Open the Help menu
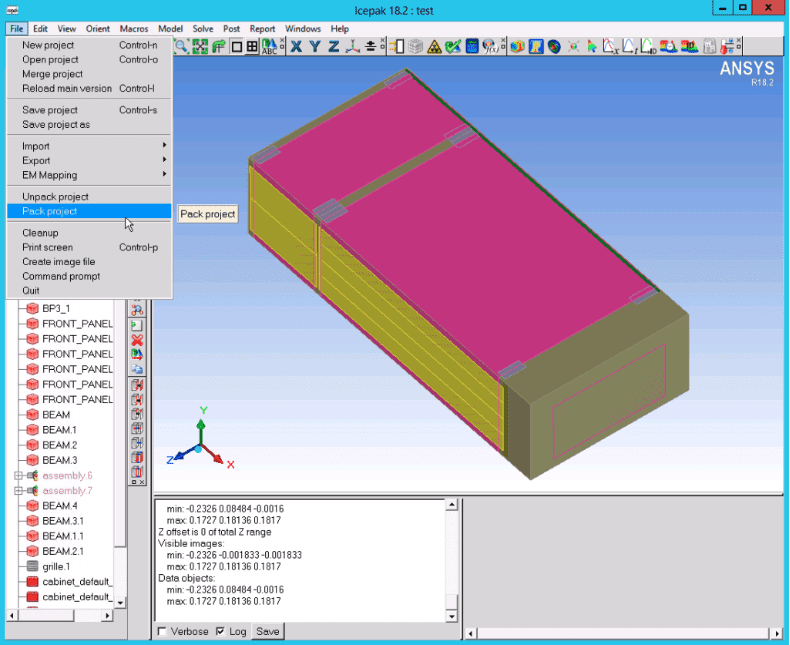The width and height of the screenshot is (790, 645). [x=340, y=29]
